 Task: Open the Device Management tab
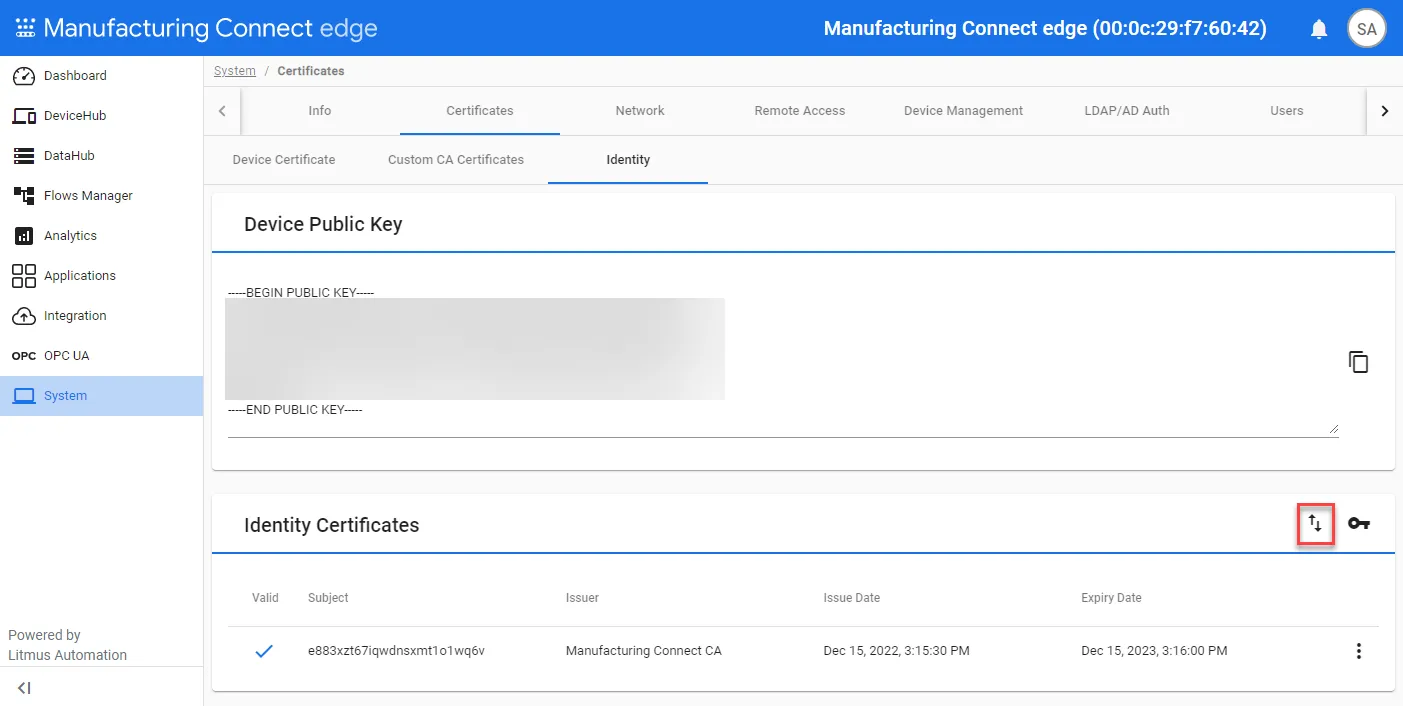click(x=963, y=111)
